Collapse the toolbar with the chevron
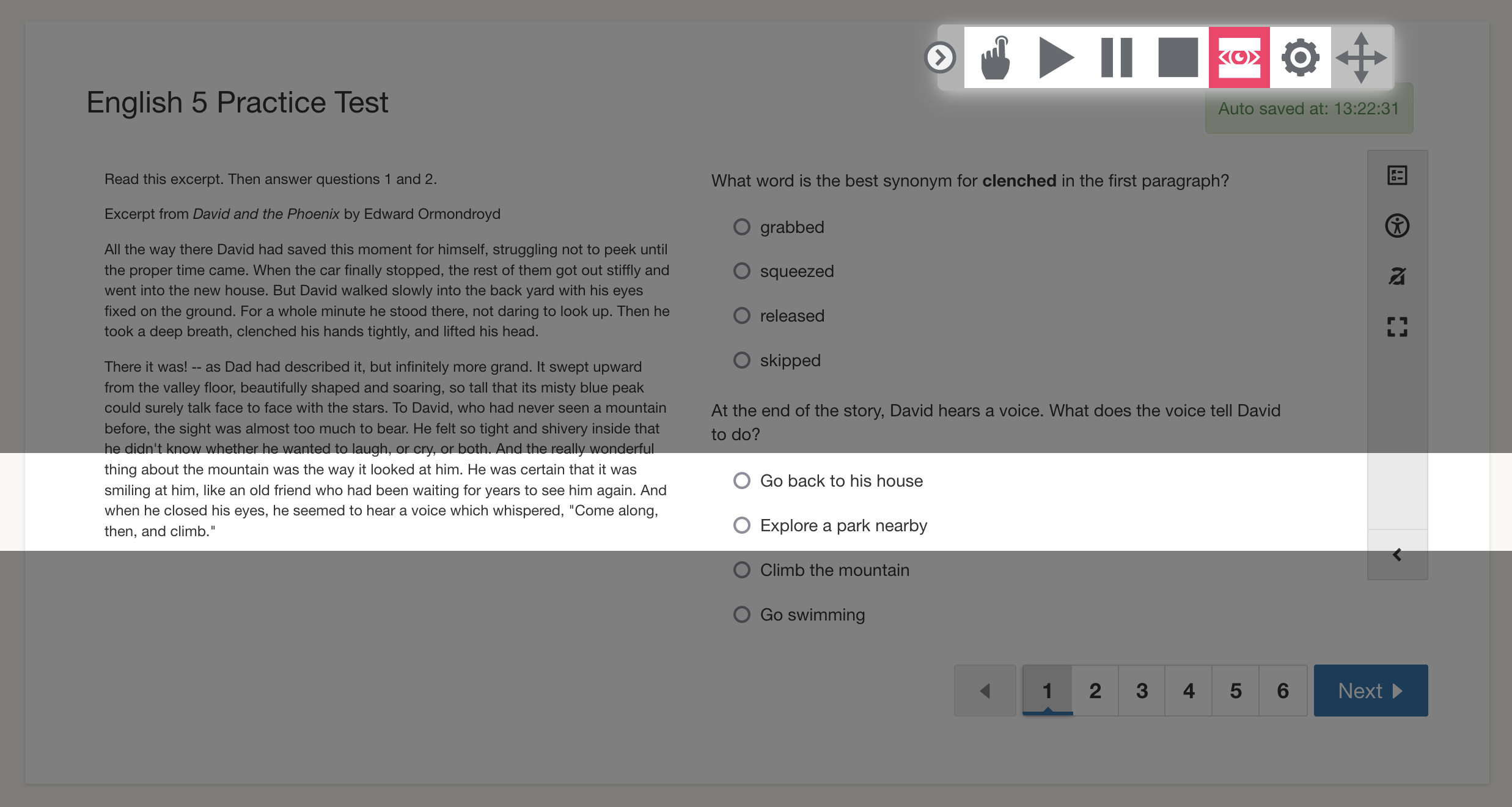Viewport: 1512px width, 807px height. point(941,56)
